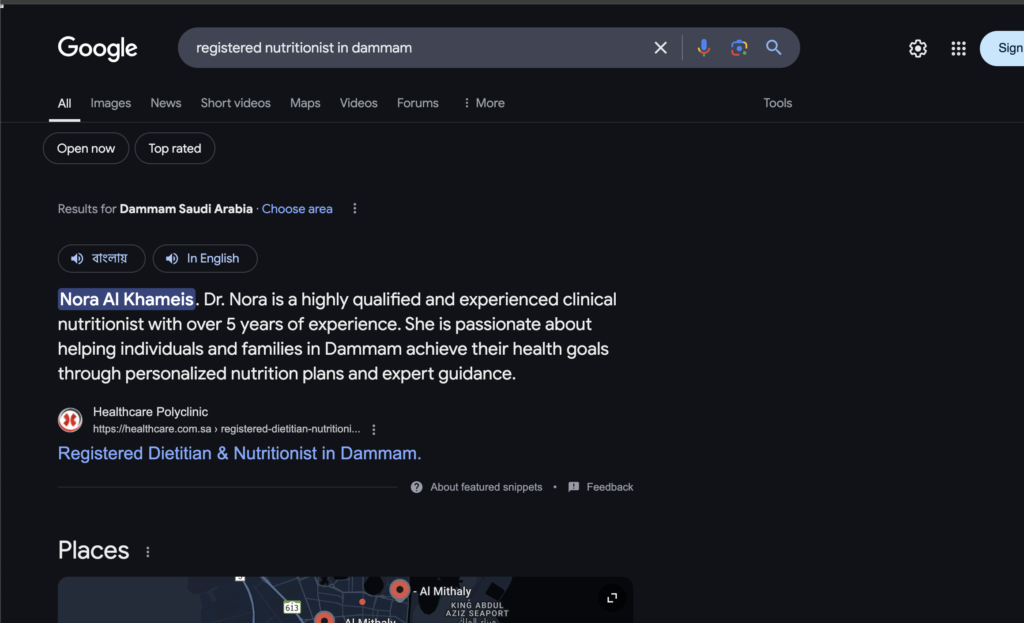This screenshot has height=623, width=1024.
Task: Click the Al Mithaly map pin
Action: tap(399, 590)
